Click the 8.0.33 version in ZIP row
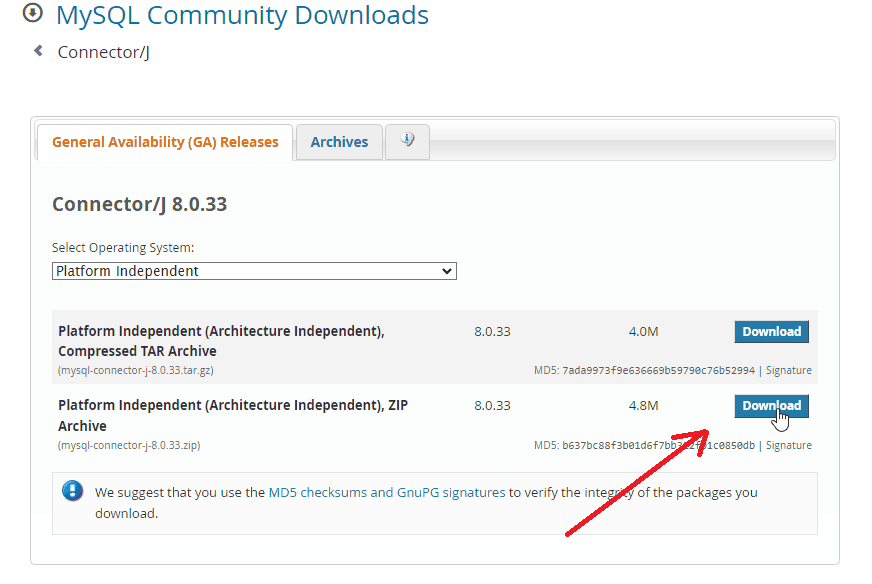Image resolution: width=872 pixels, height=584 pixels. click(x=492, y=406)
